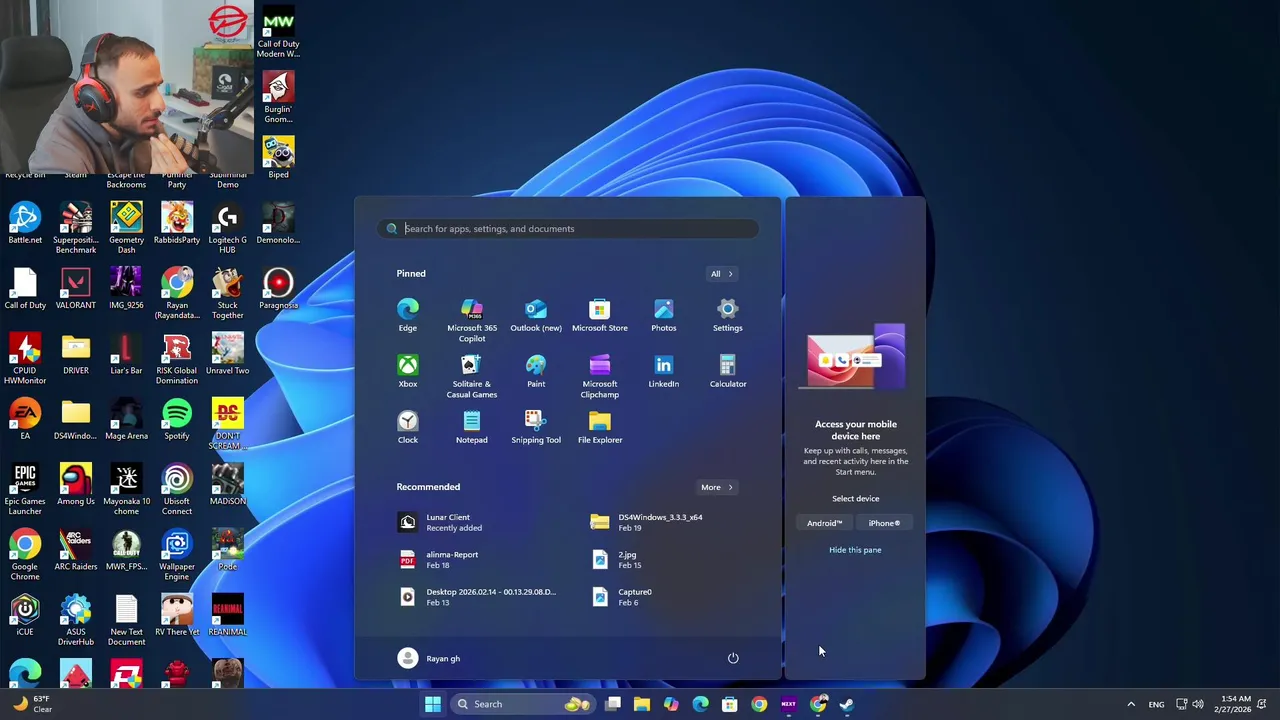Open Edge from the pinned apps
The width and height of the screenshot is (1280, 720).
click(x=408, y=316)
